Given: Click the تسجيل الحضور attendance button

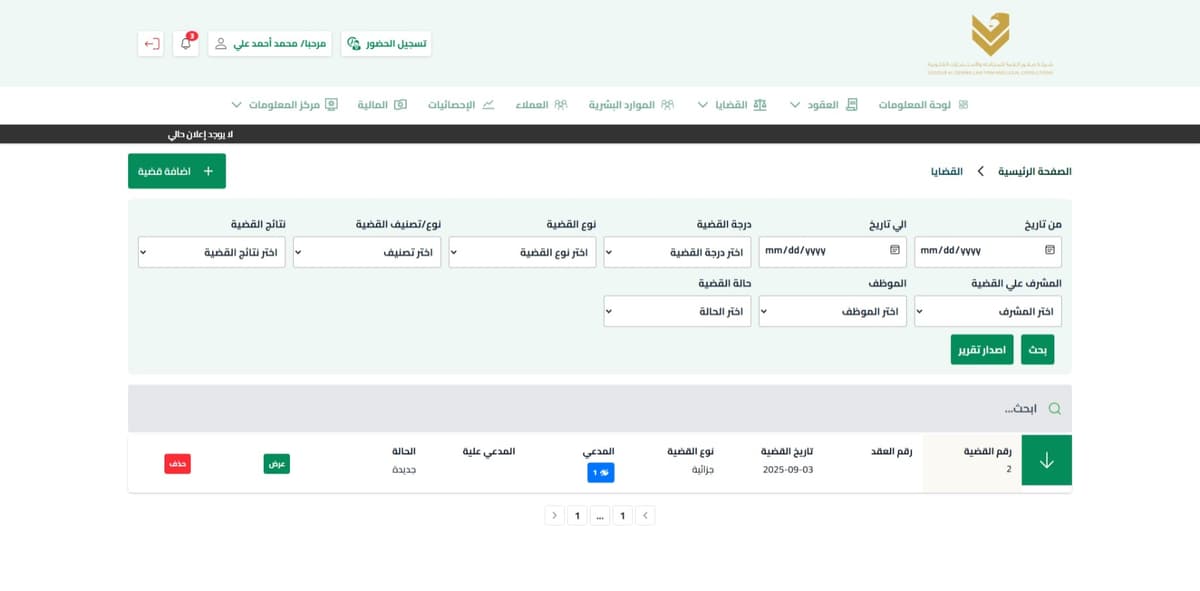Looking at the screenshot, I should coord(386,44).
